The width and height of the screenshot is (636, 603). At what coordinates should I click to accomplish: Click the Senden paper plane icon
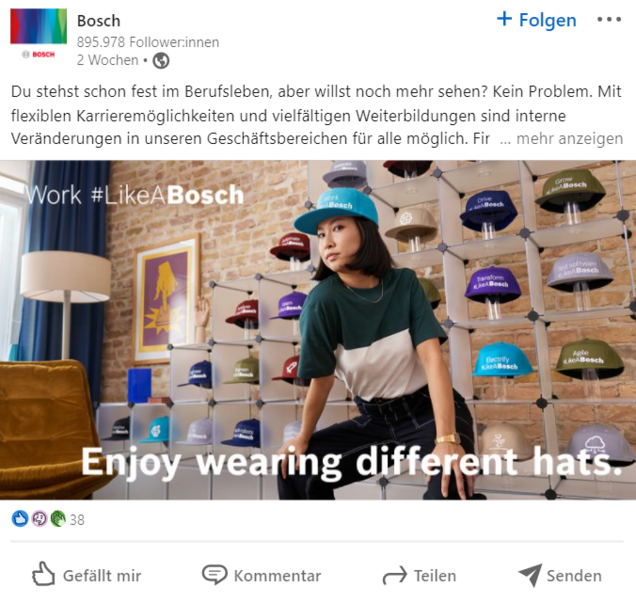tap(530, 575)
